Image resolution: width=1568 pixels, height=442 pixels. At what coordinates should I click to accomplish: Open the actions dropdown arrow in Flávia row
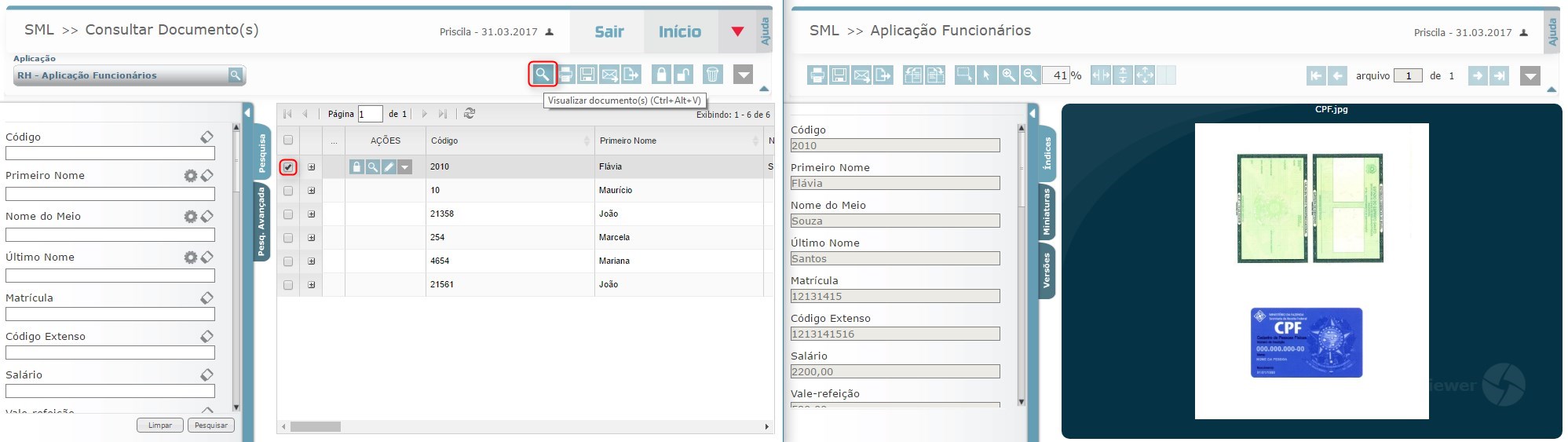coord(404,166)
